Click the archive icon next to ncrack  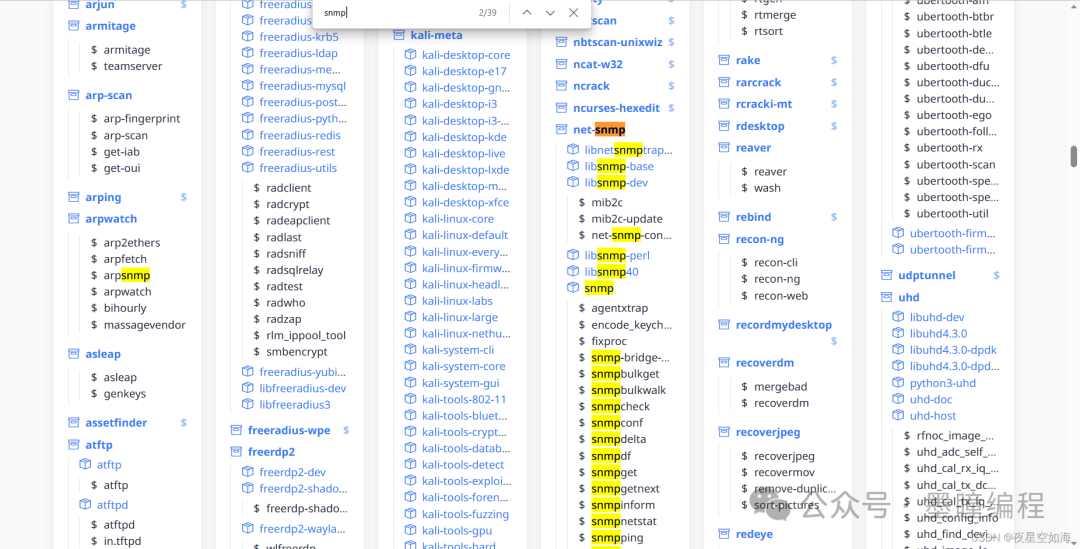point(561,85)
